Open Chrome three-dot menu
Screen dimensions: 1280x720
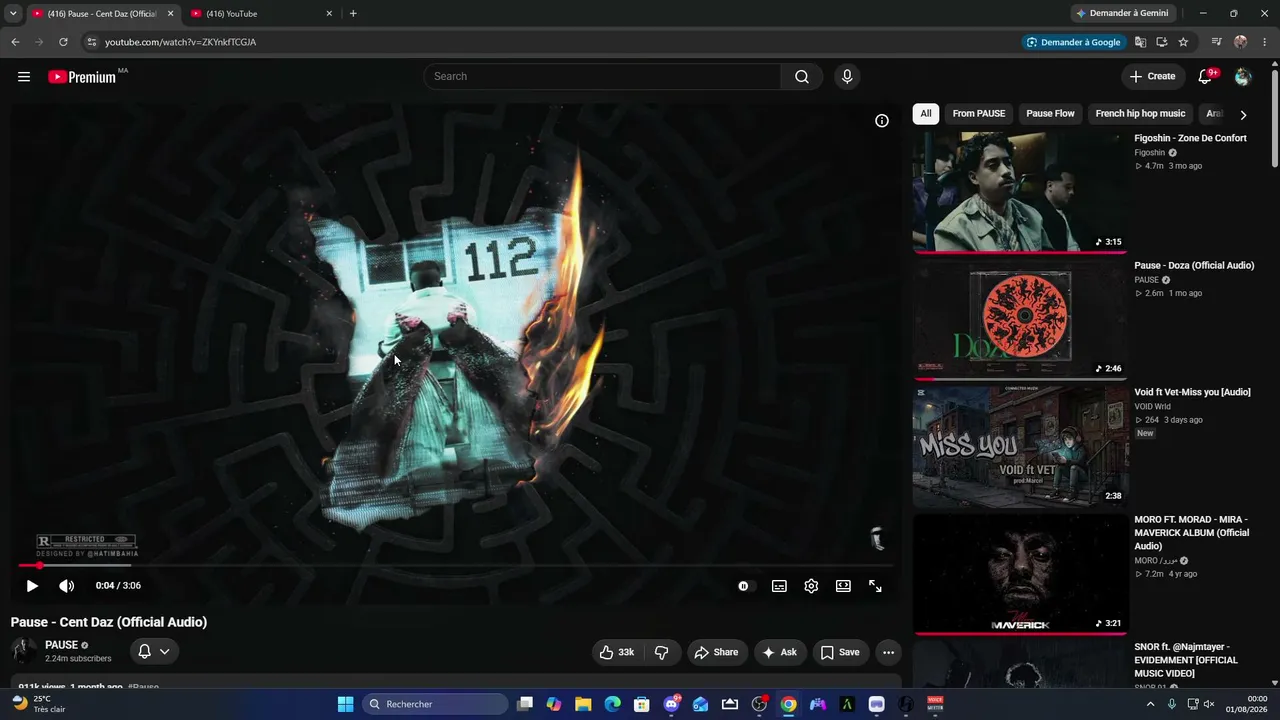(x=1265, y=42)
